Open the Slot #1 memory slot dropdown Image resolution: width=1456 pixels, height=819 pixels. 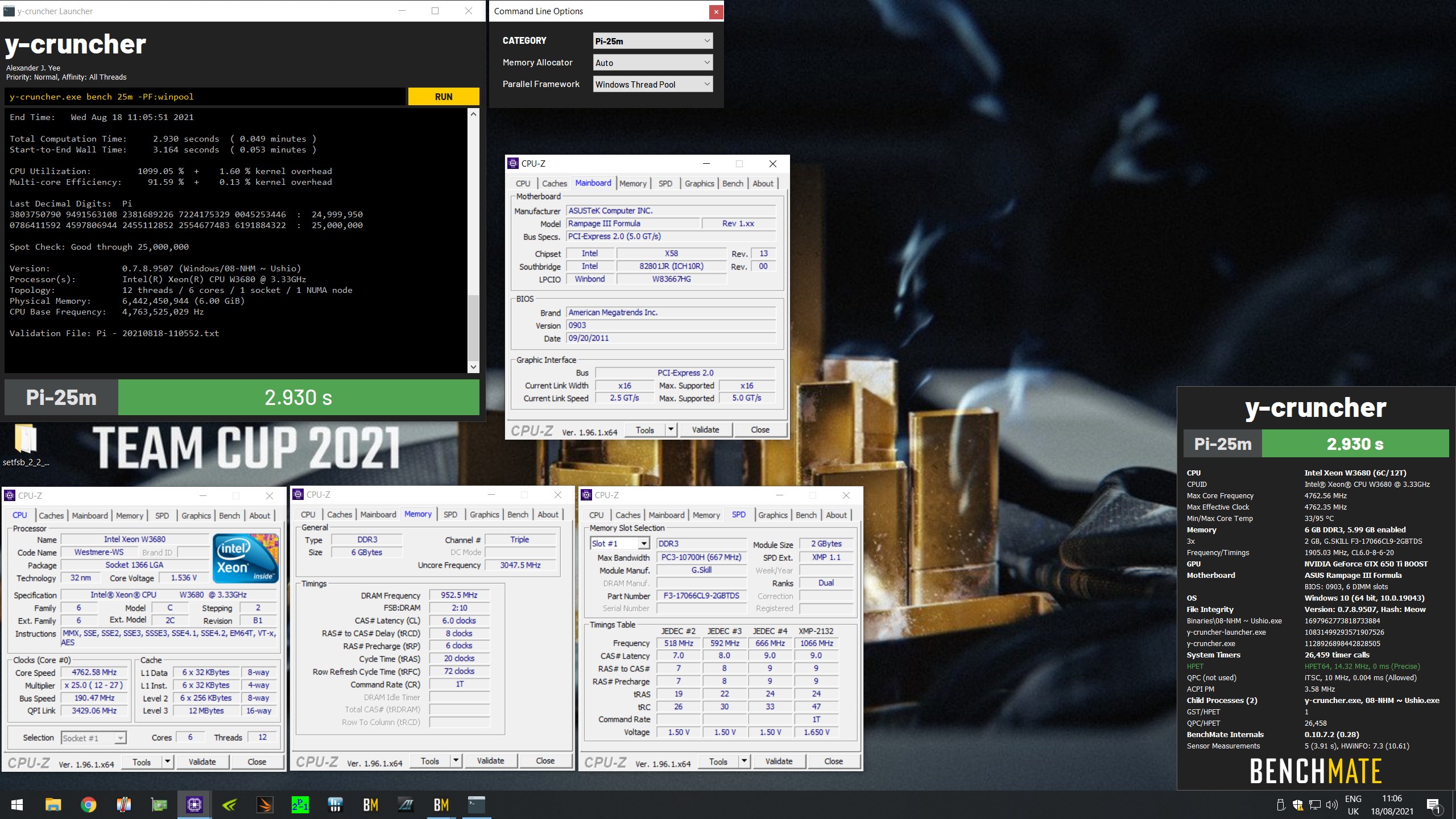click(620, 544)
